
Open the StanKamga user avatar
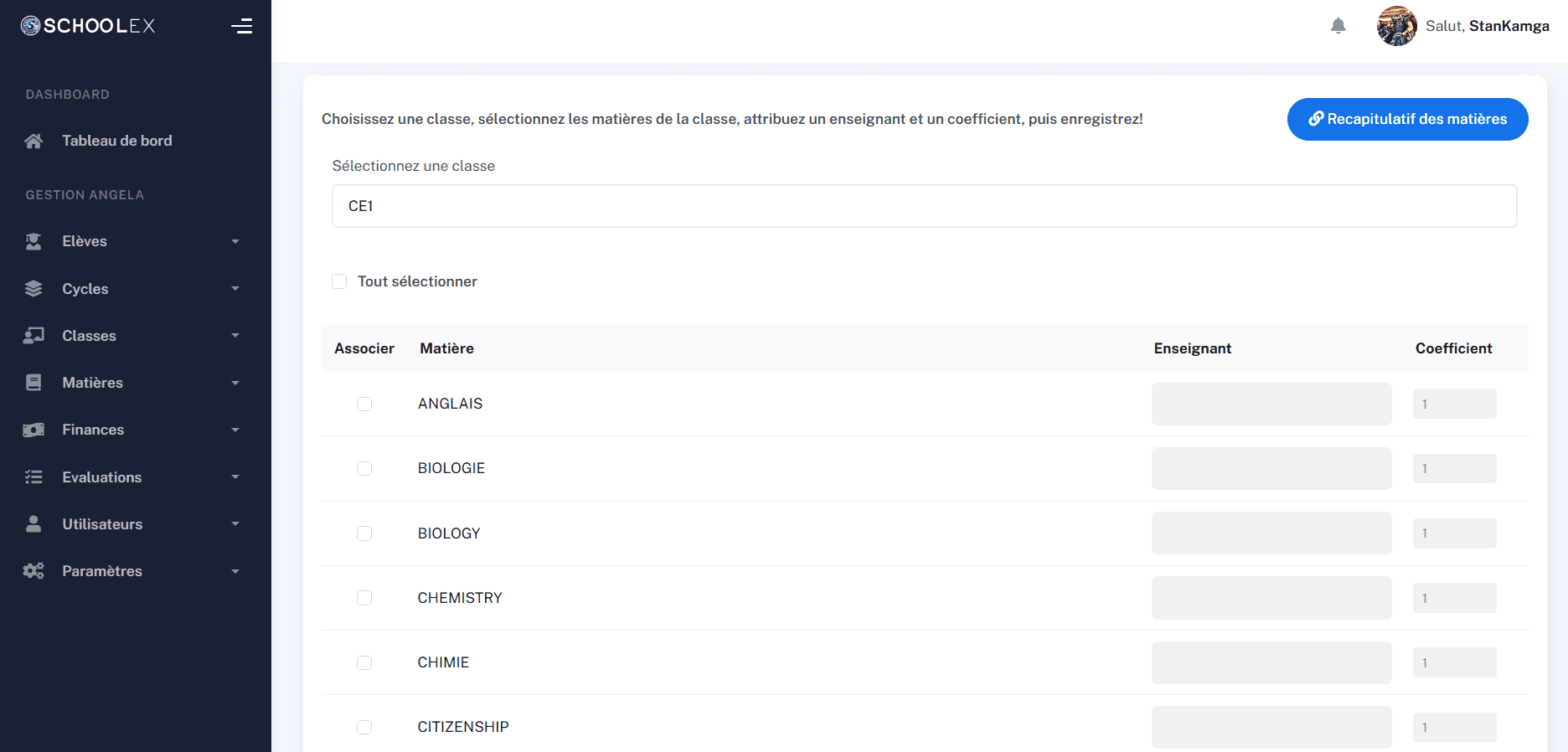(x=1396, y=26)
